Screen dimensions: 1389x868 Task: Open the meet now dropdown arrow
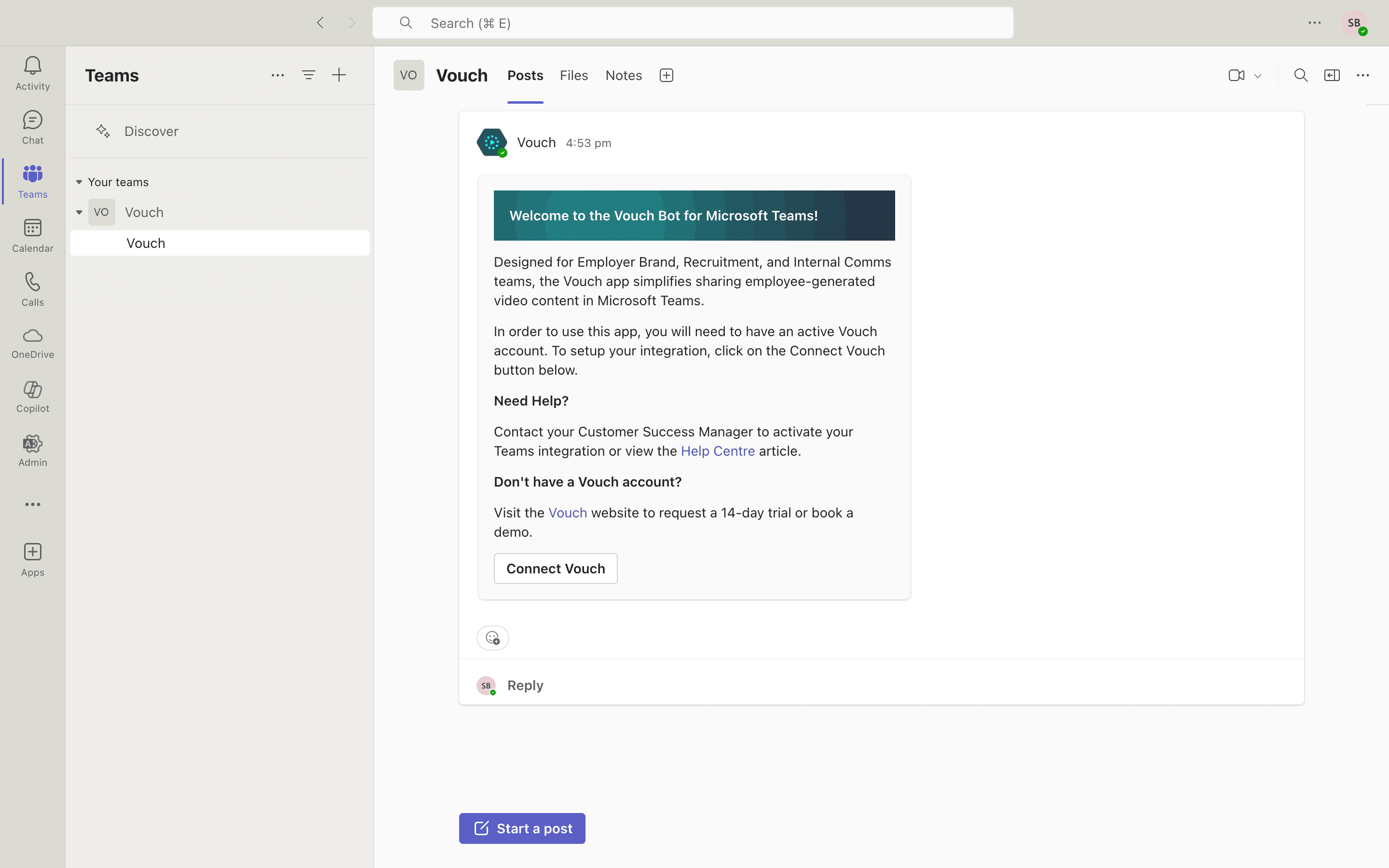tap(1258, 76)
